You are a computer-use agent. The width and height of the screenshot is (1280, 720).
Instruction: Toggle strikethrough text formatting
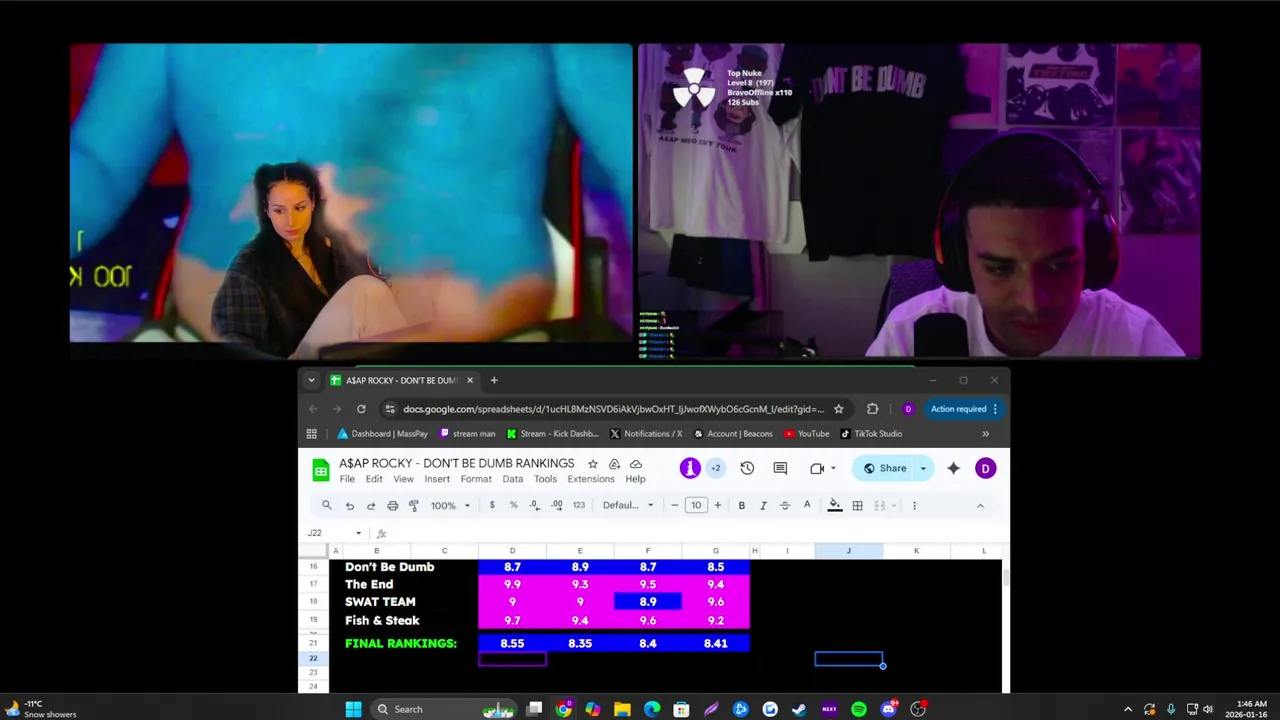[x=785, y=506]
